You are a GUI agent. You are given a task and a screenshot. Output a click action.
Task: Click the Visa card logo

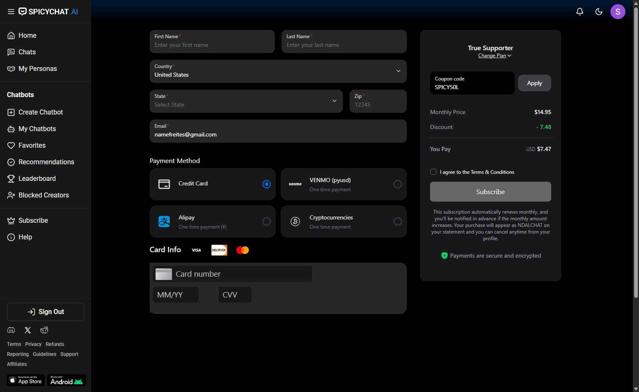tap(196, 250)
